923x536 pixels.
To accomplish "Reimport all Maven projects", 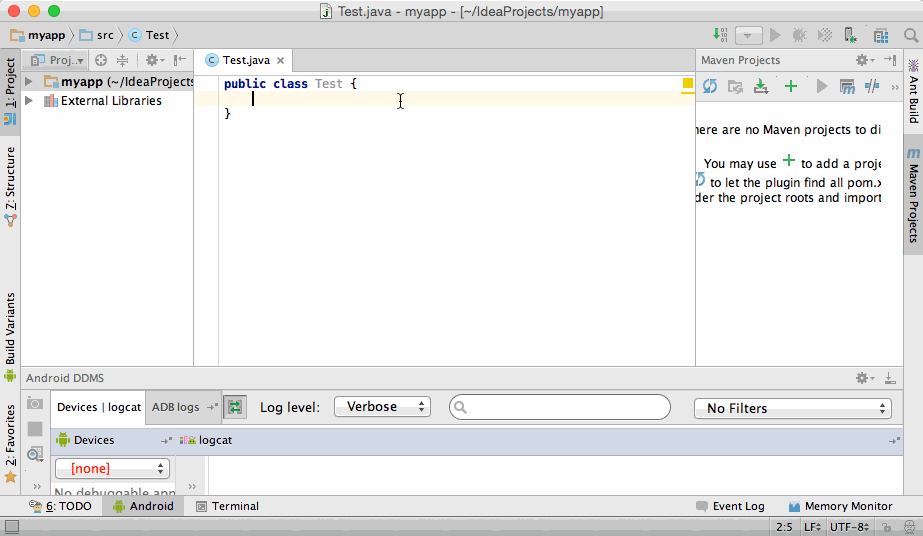I will coord(710,87).
